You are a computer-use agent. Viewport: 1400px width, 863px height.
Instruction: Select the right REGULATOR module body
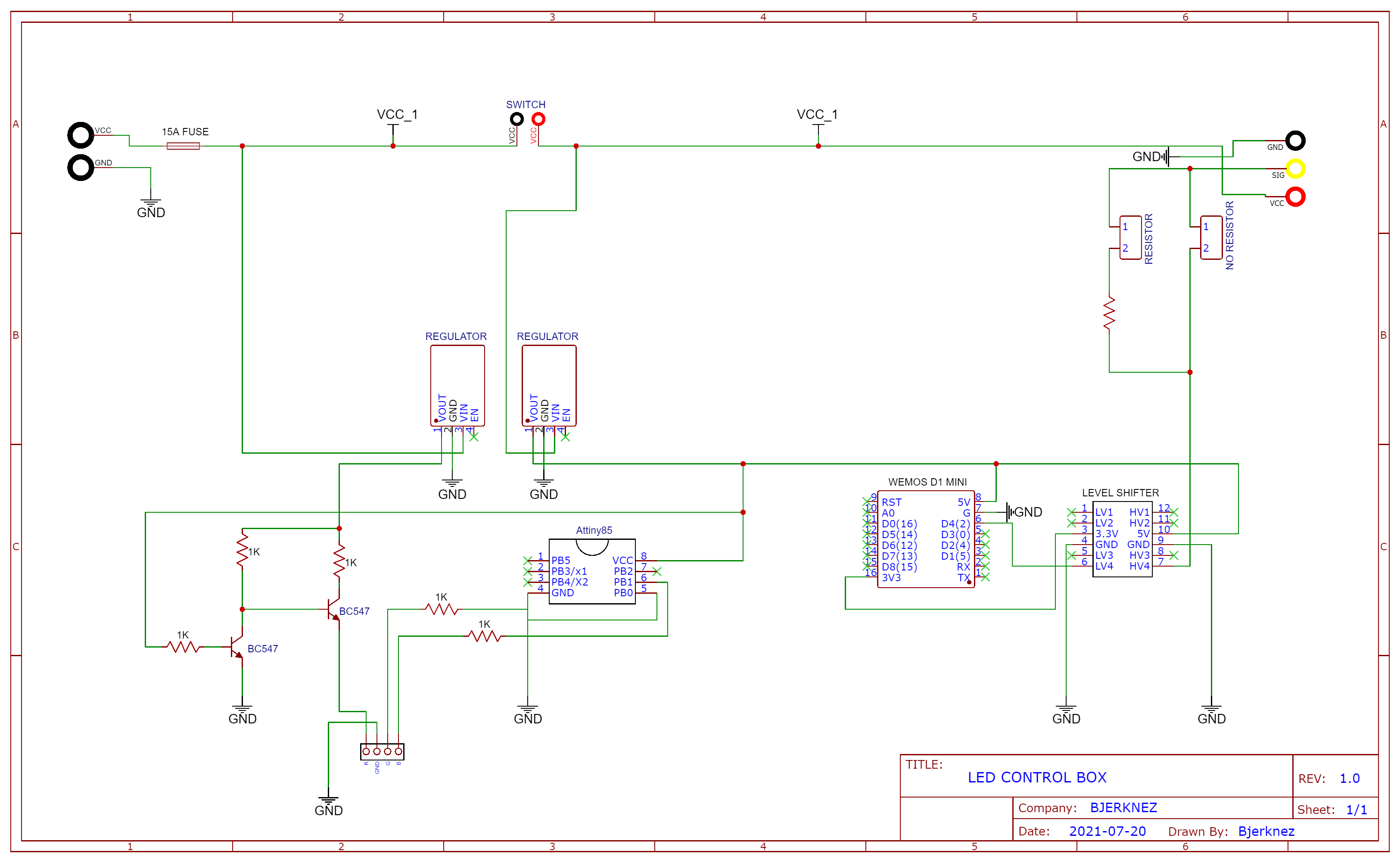549,386
